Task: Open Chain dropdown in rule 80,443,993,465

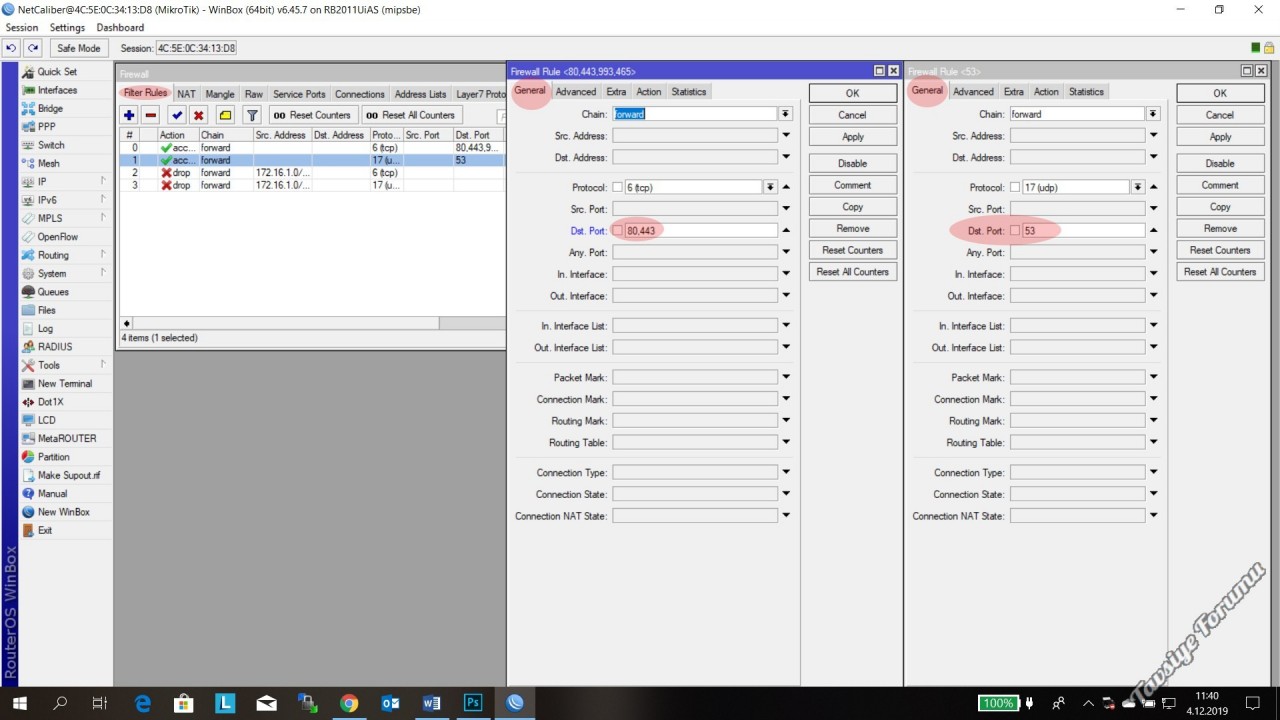Action: [x=786, y=114]
